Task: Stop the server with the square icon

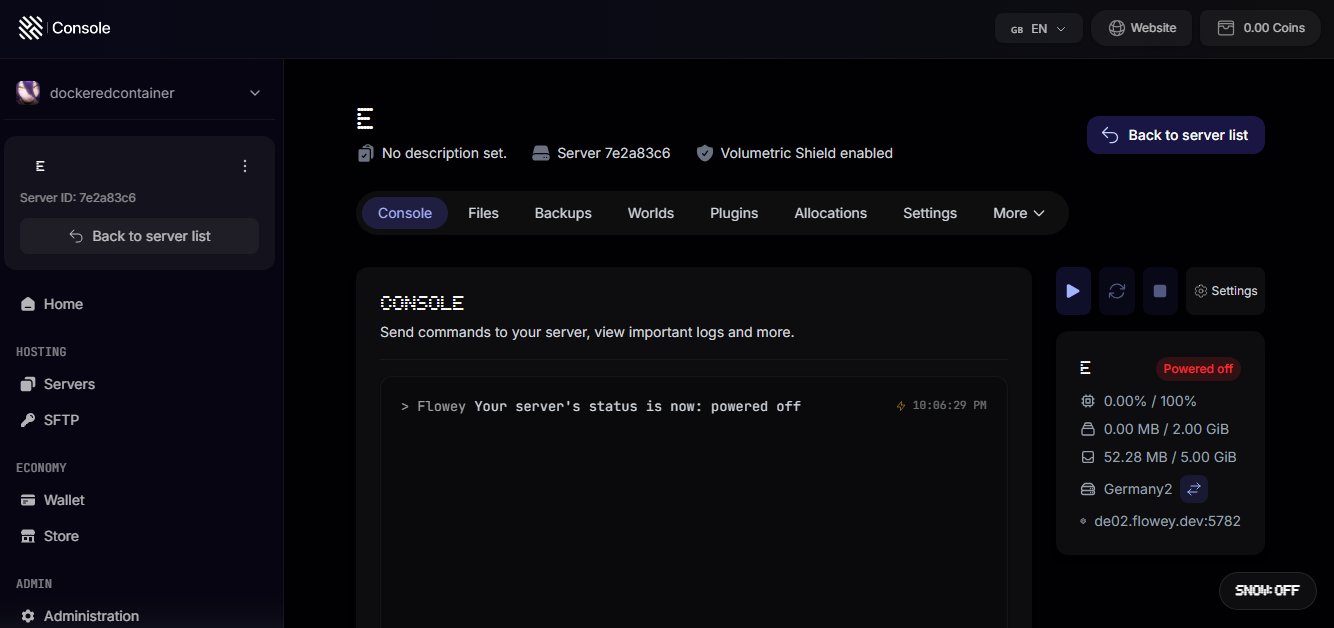Action: click(1159, 291)
